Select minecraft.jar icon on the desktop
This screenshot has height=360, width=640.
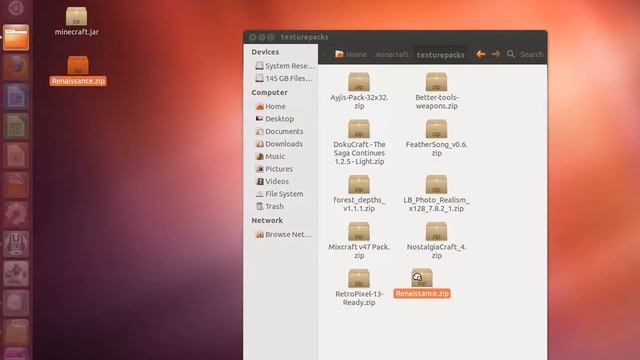76,16
